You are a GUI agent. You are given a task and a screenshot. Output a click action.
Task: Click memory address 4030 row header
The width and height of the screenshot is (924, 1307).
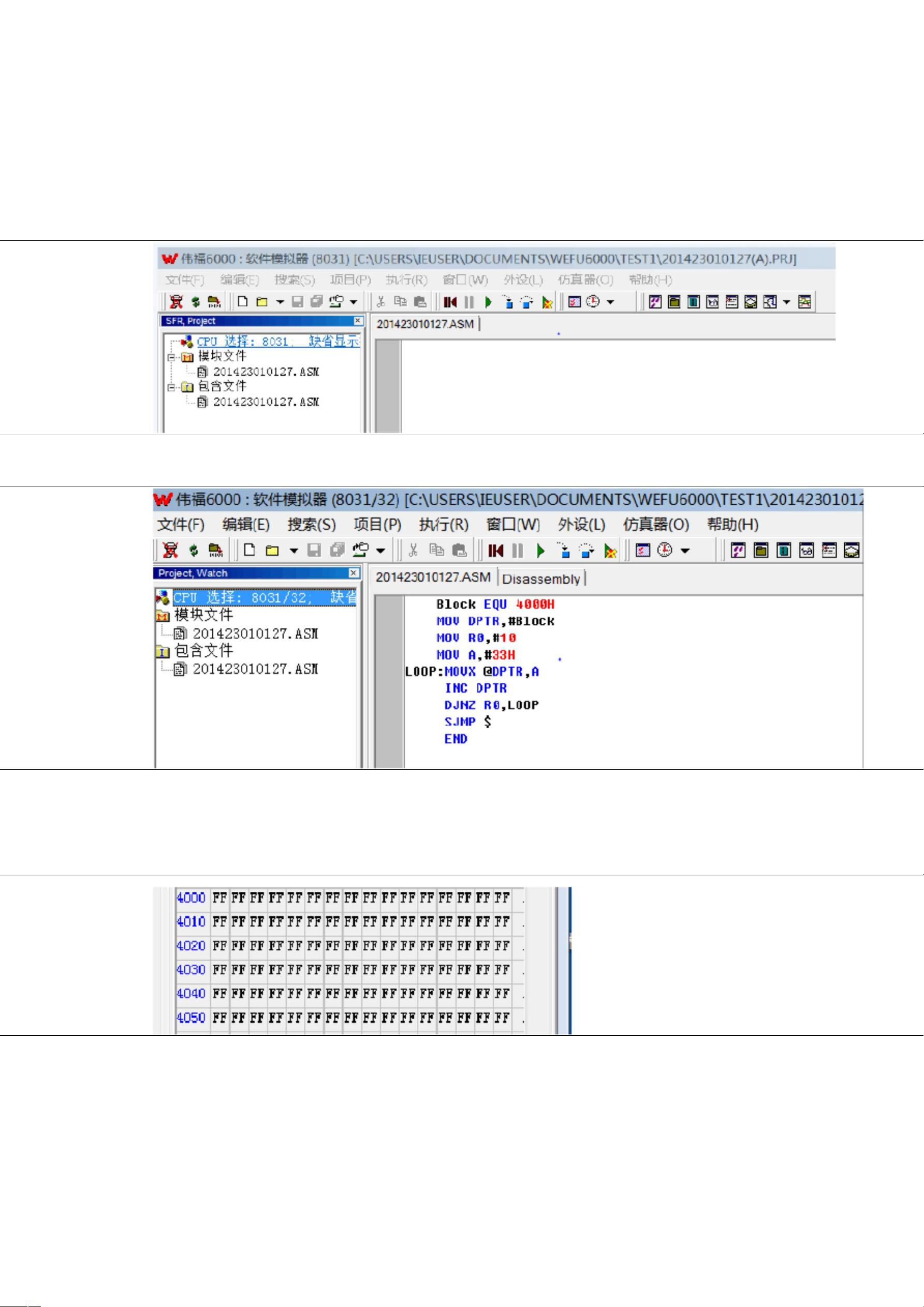tap(192, 970)
